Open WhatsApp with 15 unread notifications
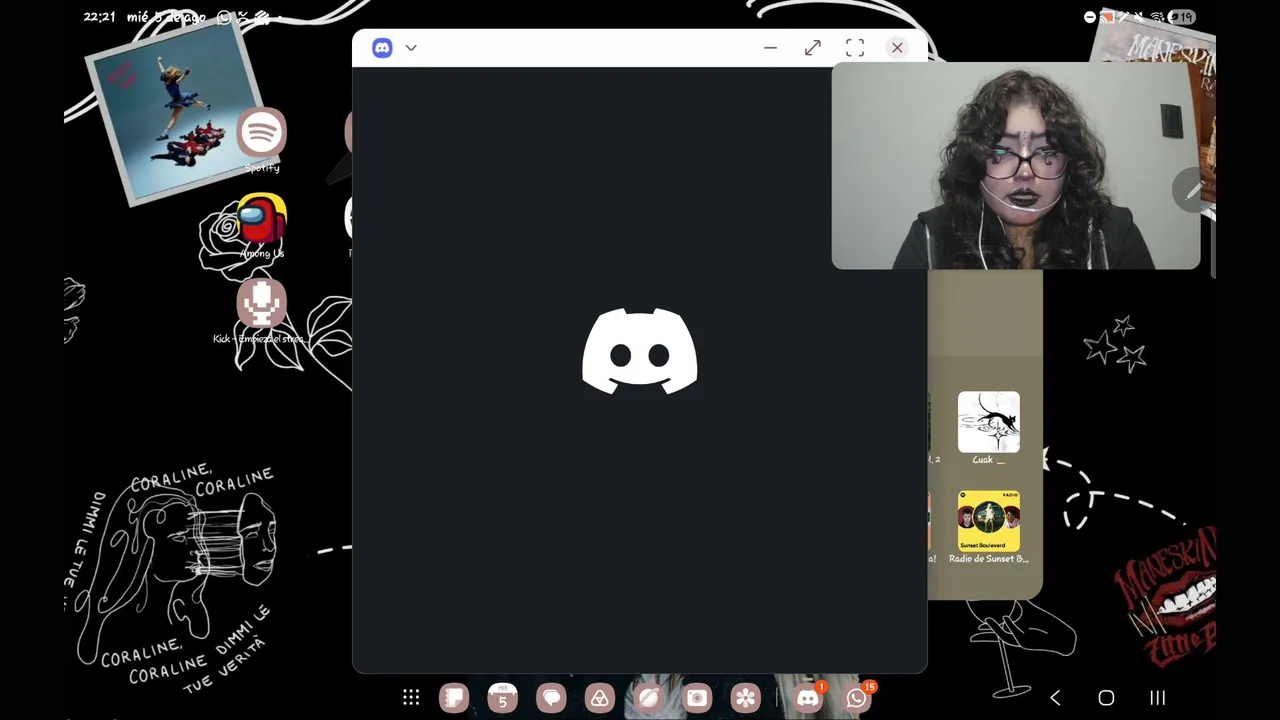 [x=857, y=698]
